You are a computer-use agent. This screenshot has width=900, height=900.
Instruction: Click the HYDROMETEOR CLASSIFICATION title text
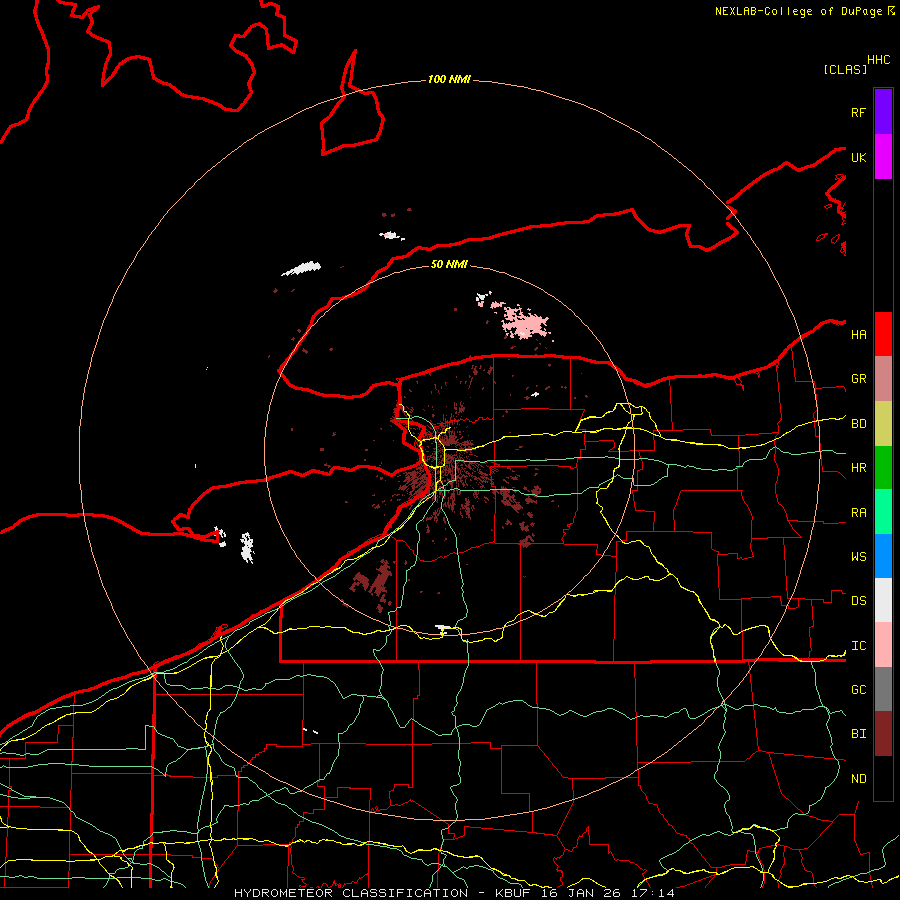point(351,893)
